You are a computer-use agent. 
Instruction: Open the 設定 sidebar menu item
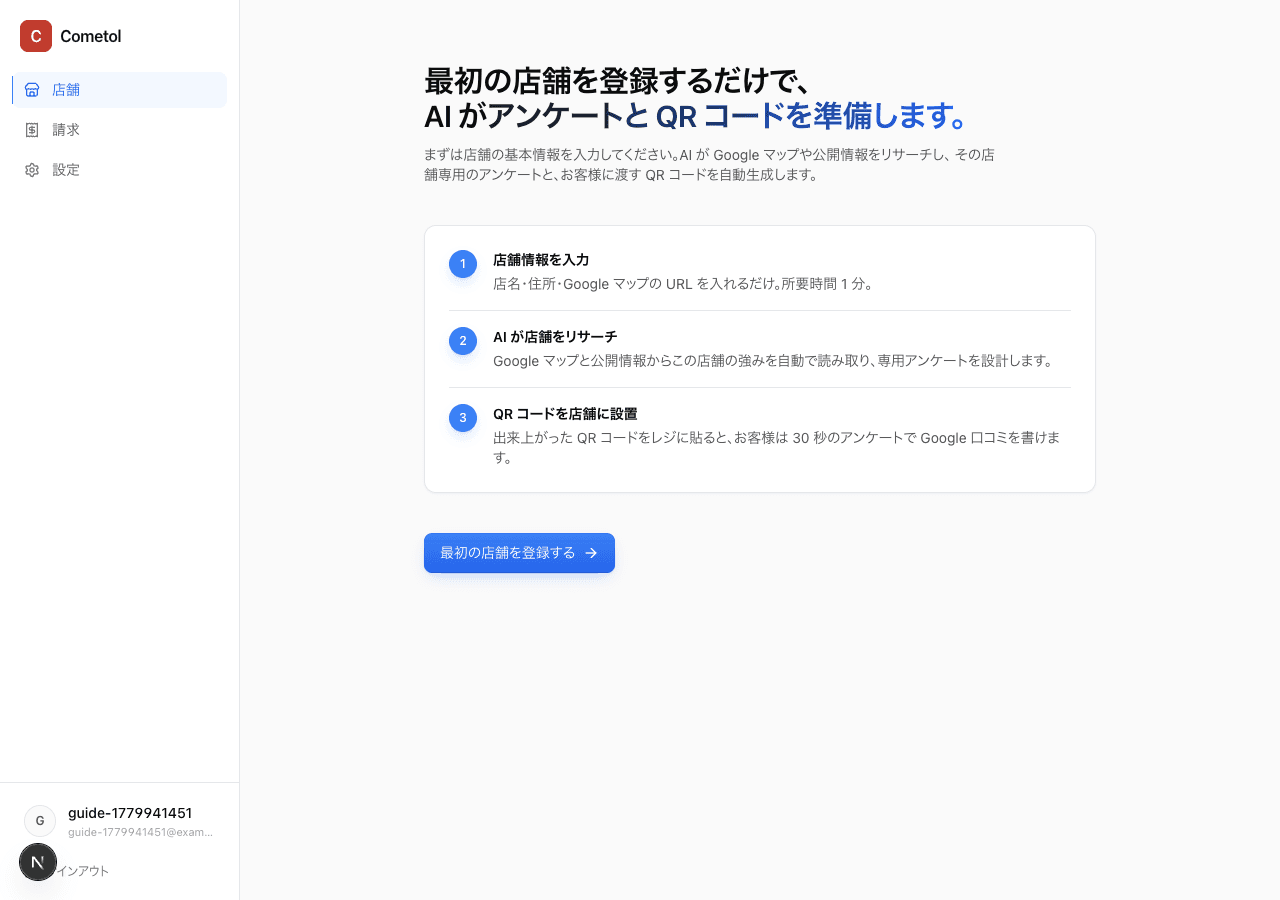(119, 170)
